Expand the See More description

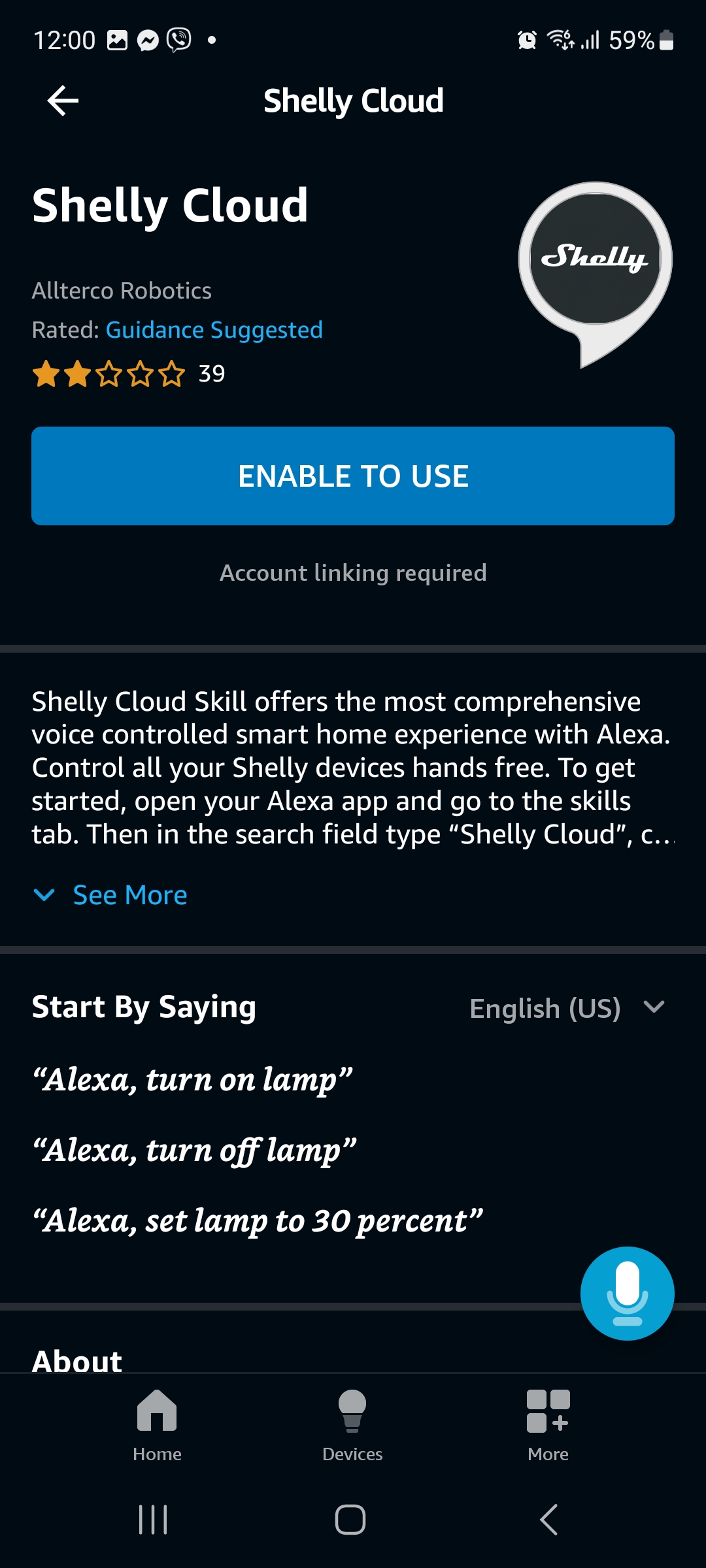pyautogui.click(x=129, y=894)
